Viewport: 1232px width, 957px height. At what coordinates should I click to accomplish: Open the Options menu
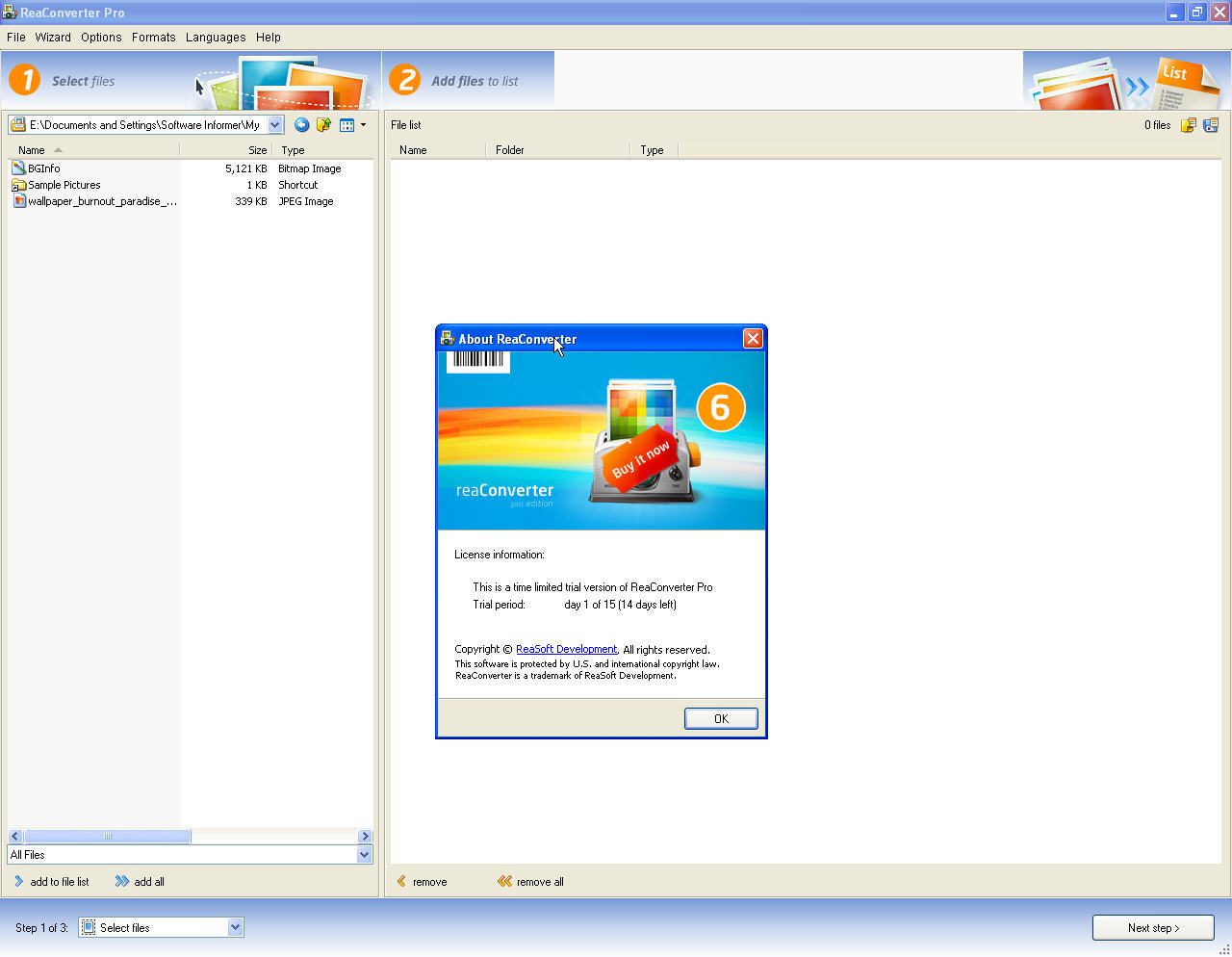[101, 37]
